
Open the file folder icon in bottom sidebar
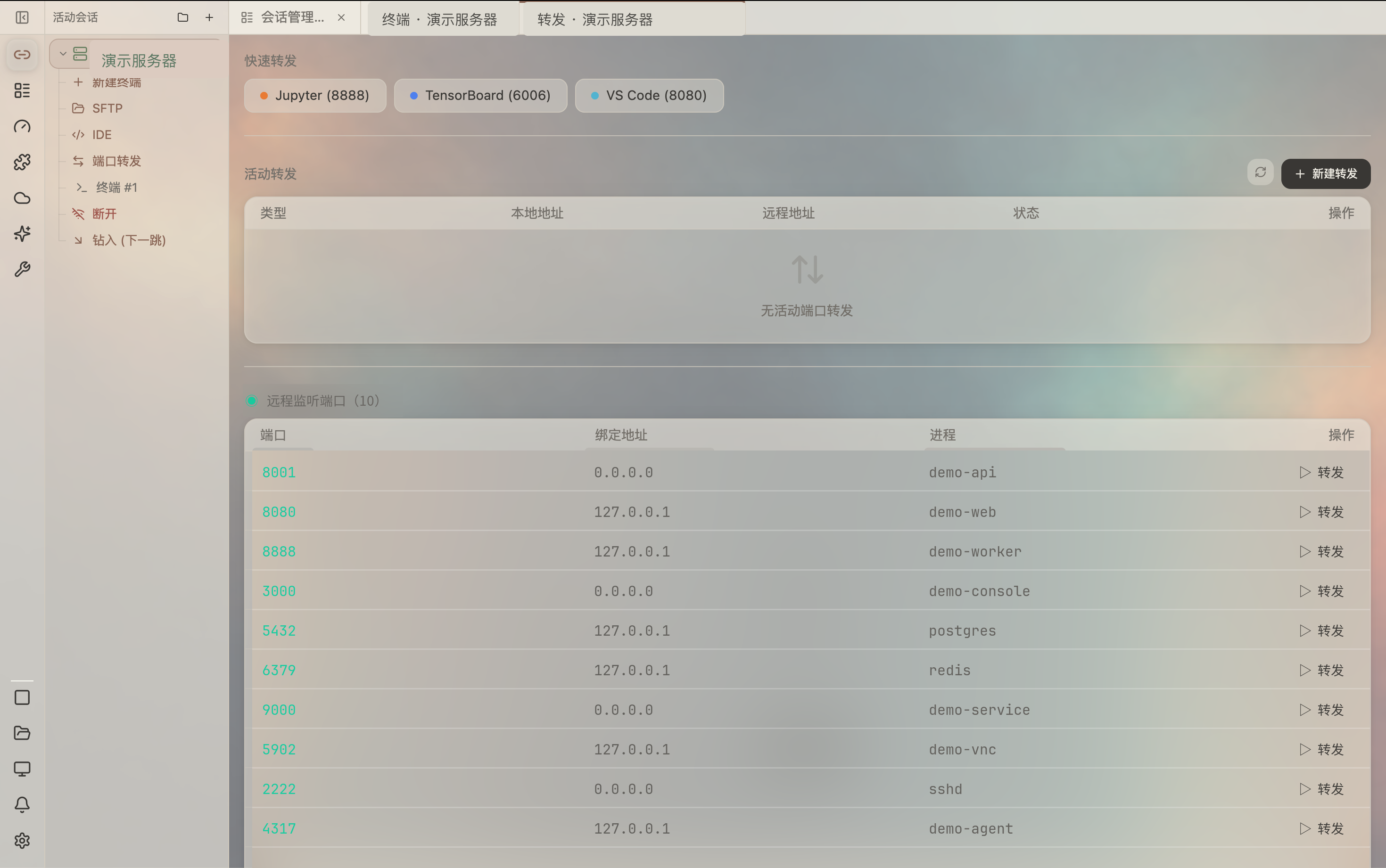(22, 733)
